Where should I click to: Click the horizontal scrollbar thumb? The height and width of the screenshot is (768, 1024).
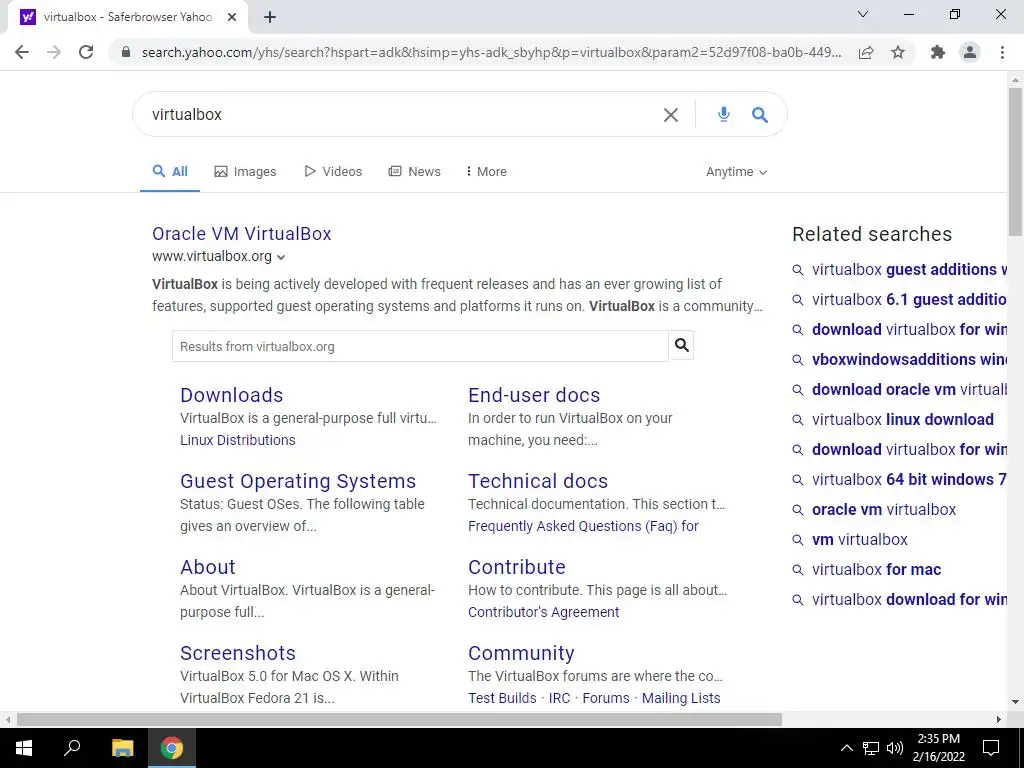399,720
